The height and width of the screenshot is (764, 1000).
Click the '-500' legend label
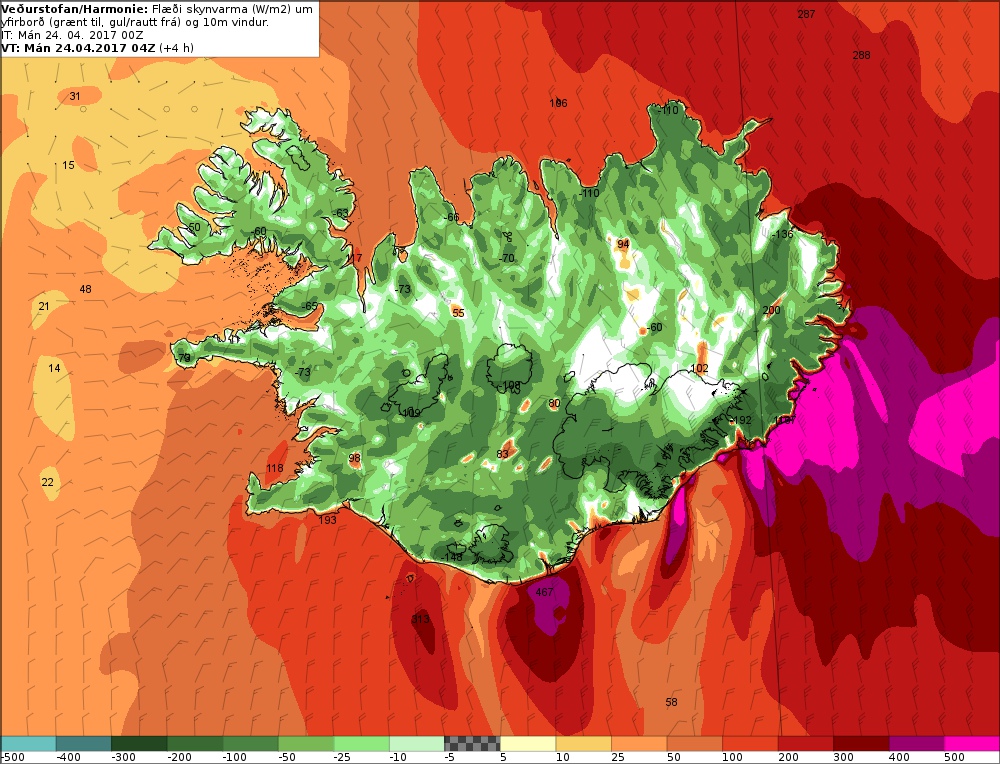pos(13,757)
